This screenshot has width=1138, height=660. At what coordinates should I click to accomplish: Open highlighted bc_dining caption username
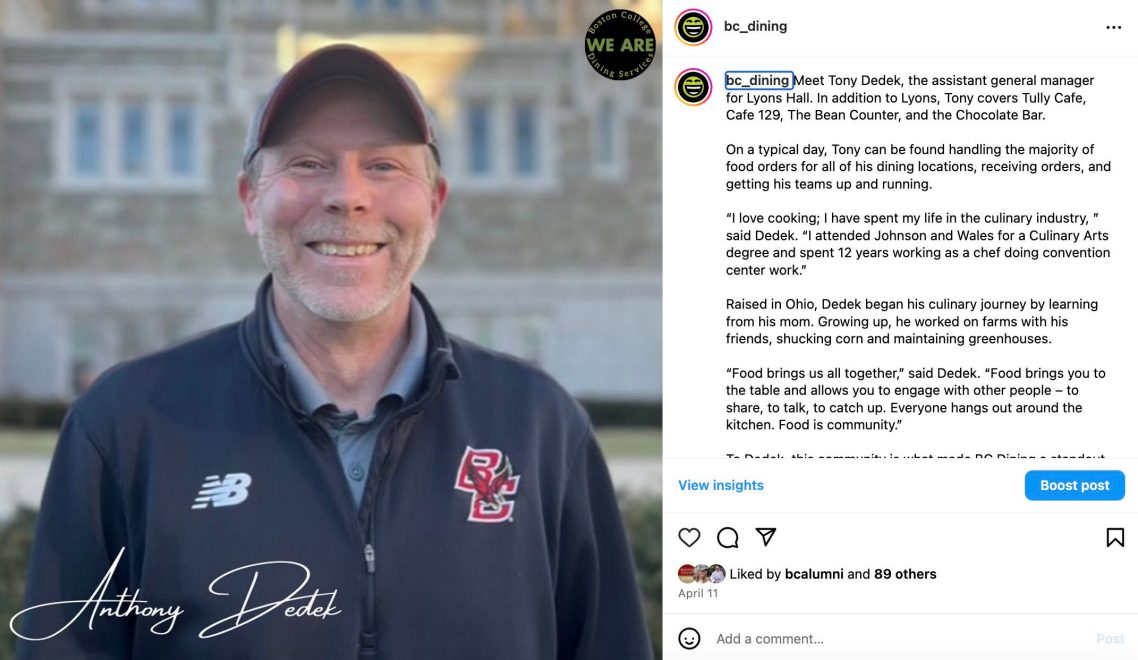(758, 80)
